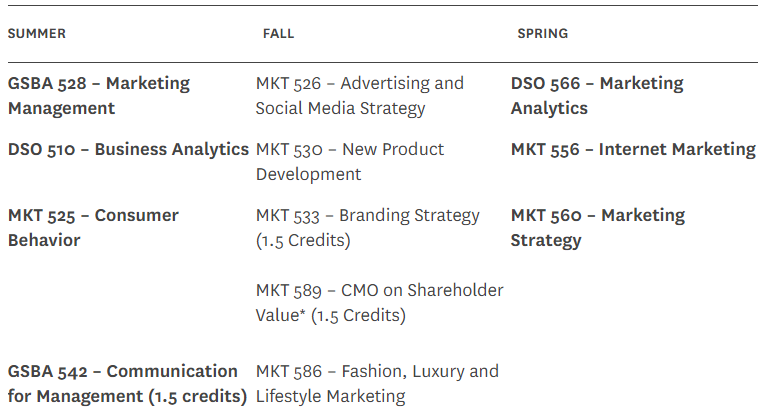Image resolution: width=767 pixels, height=416 pixels.
Task: Click the asterisk after 'Value' in MKT 589
Action: [303, 312]
